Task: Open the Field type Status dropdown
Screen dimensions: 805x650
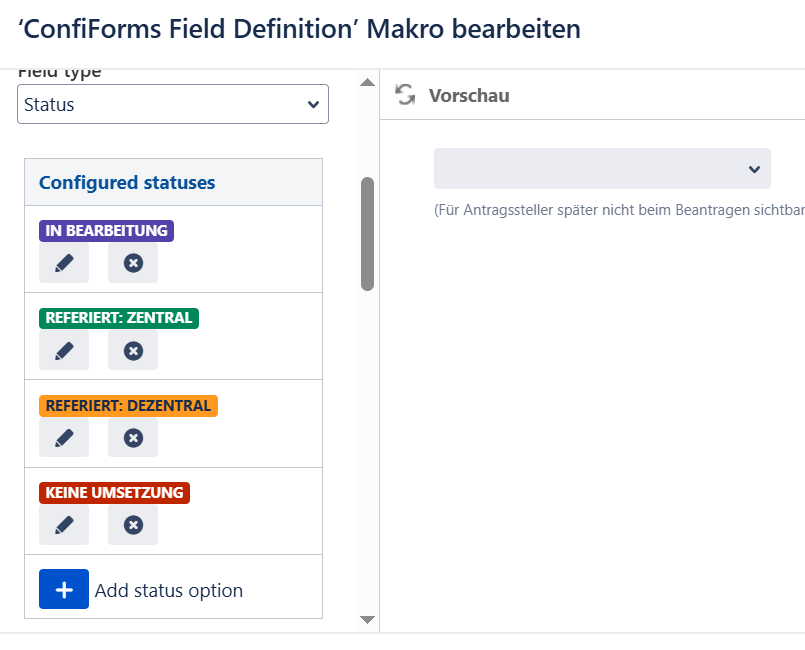Action: 172,104
